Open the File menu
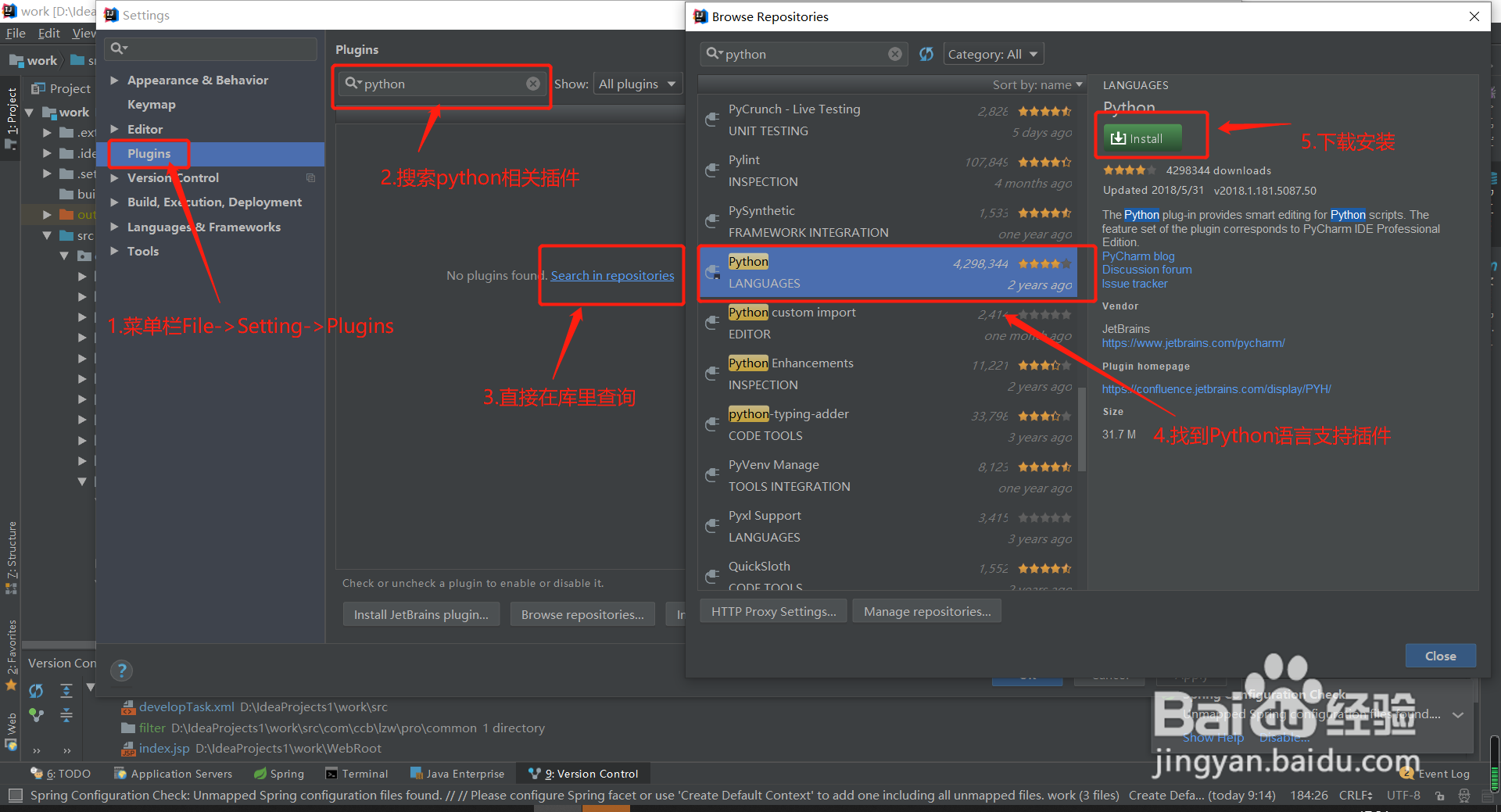 point(16,33)
